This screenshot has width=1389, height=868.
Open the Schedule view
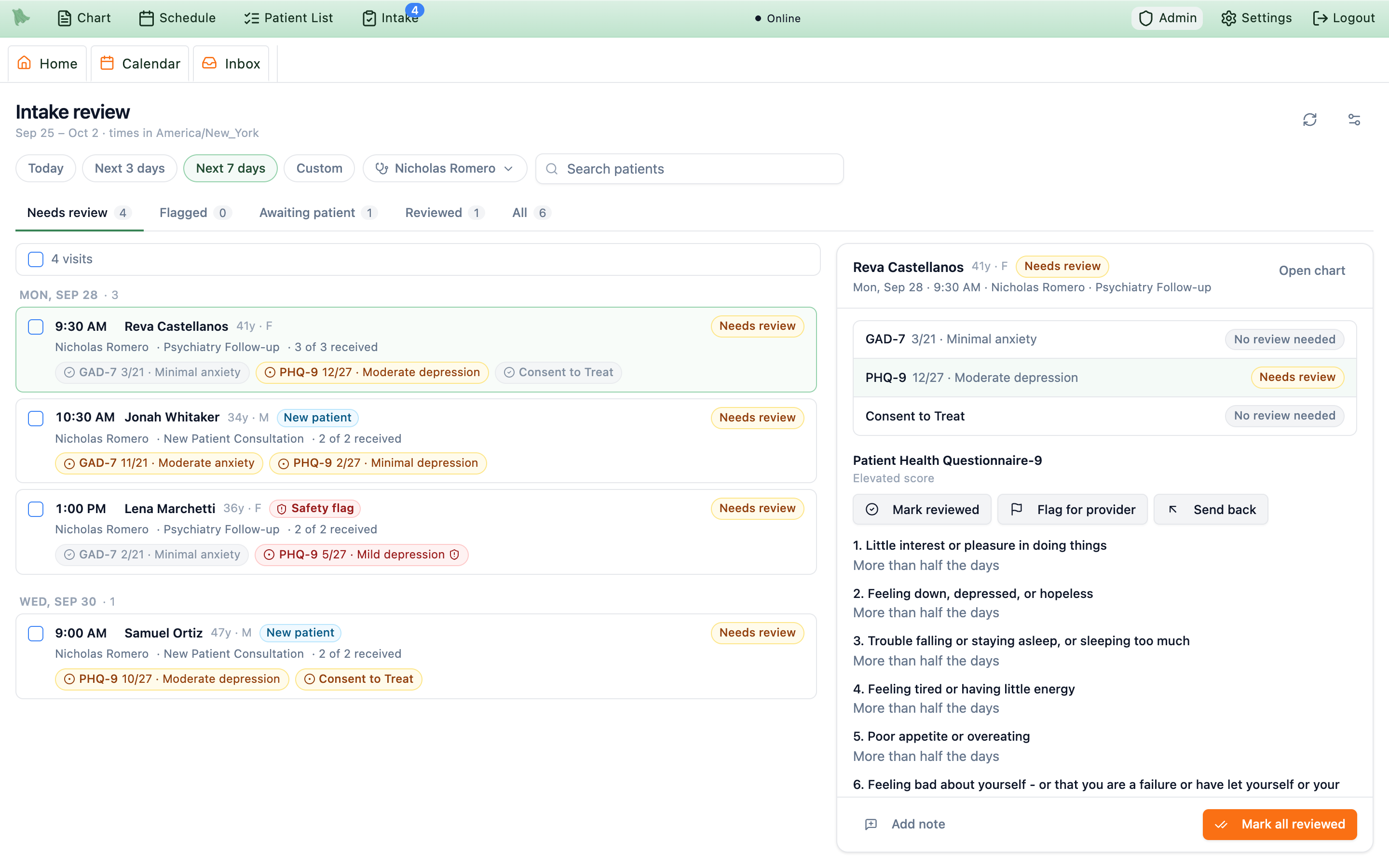click(x=177, y=18)
